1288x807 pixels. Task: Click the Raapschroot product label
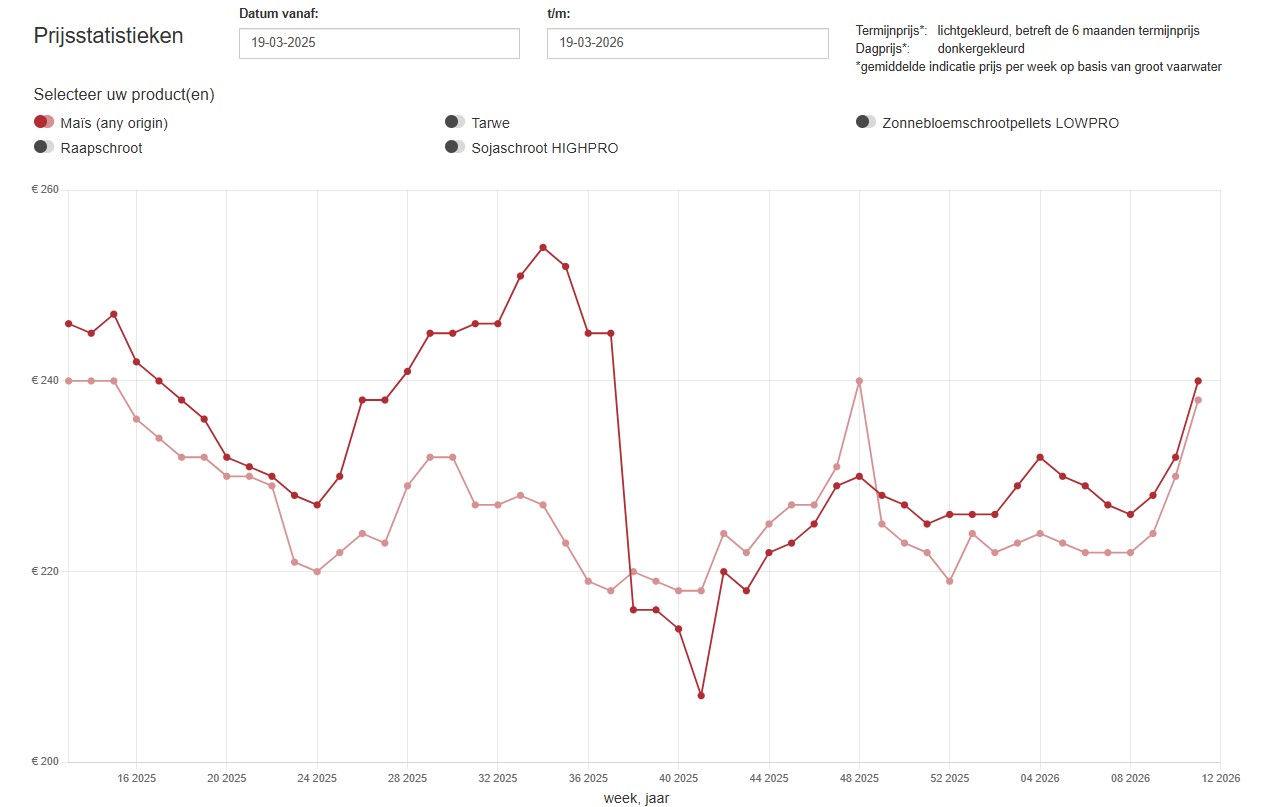click(101, 148)
